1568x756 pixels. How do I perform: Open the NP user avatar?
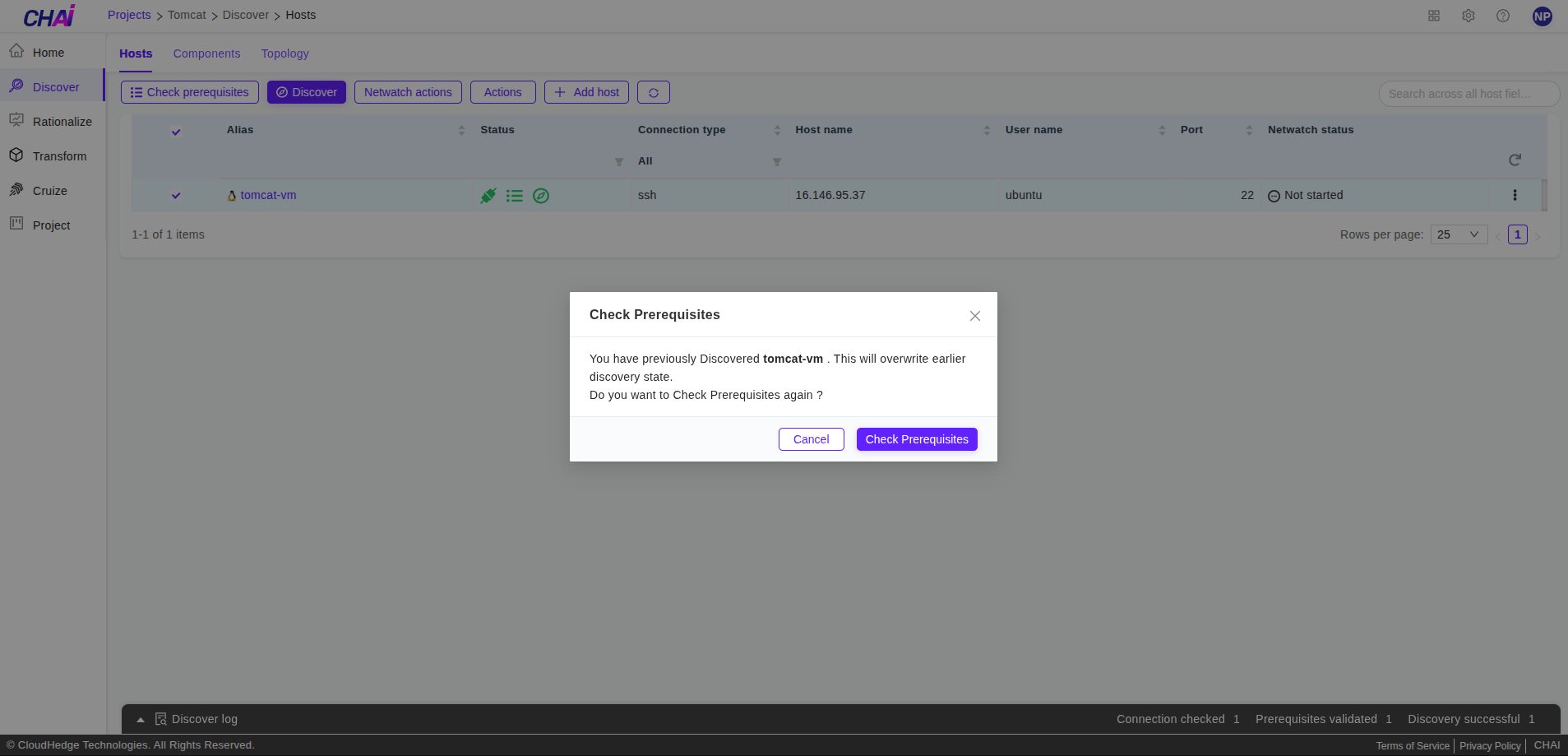tap(1543, 16)
